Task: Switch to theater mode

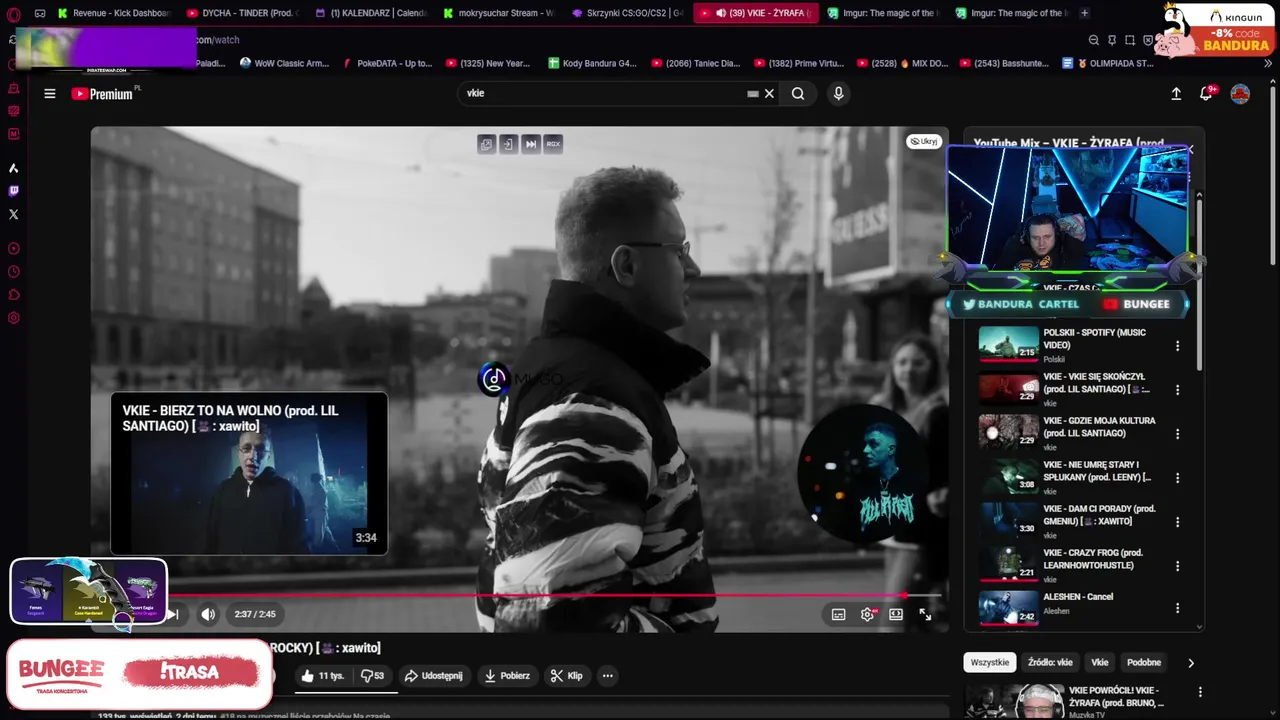Action: 896,614
